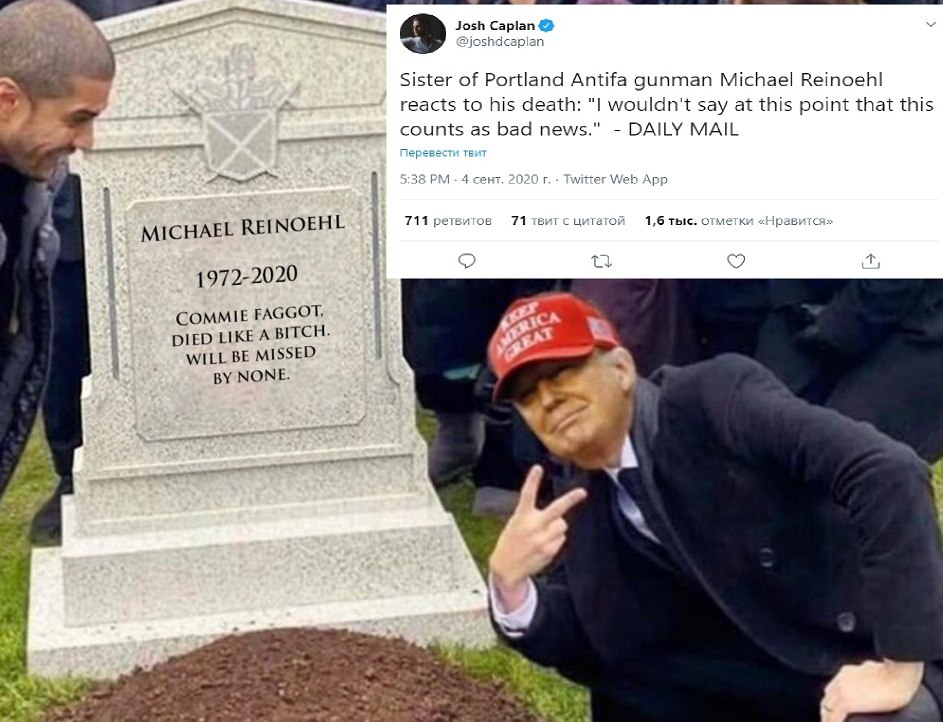Click the Michael Reinoehl engraved name
943x722 pixels.
(243, 228)
